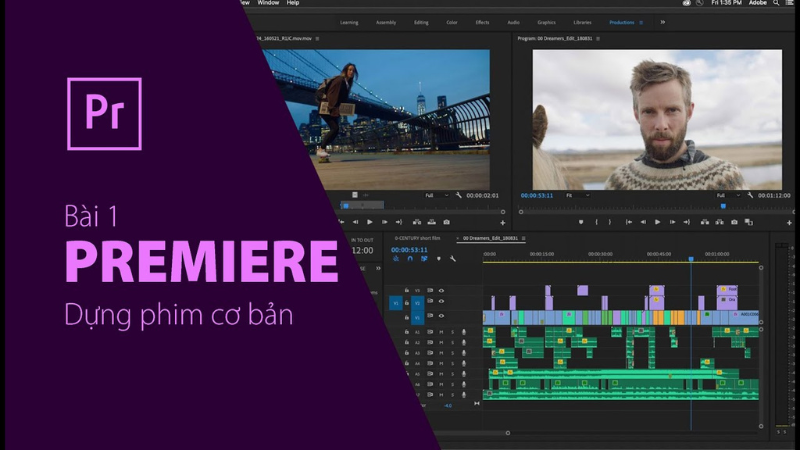This screenshot has height=450, width=800.
Task: Go to Out point in Source monitor
Action: tap(399, 222)
